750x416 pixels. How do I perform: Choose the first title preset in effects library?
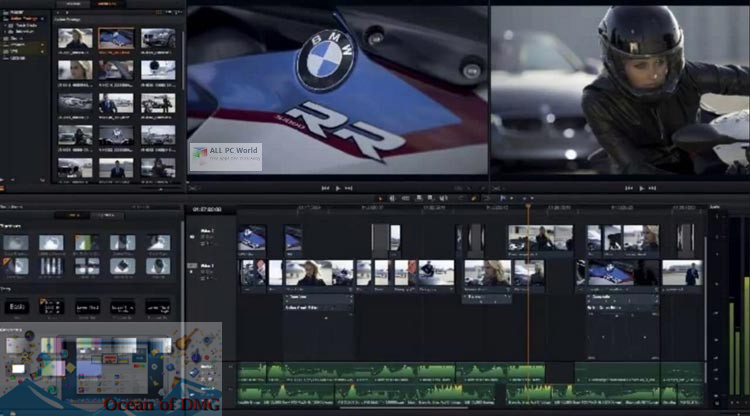point(16,307)
